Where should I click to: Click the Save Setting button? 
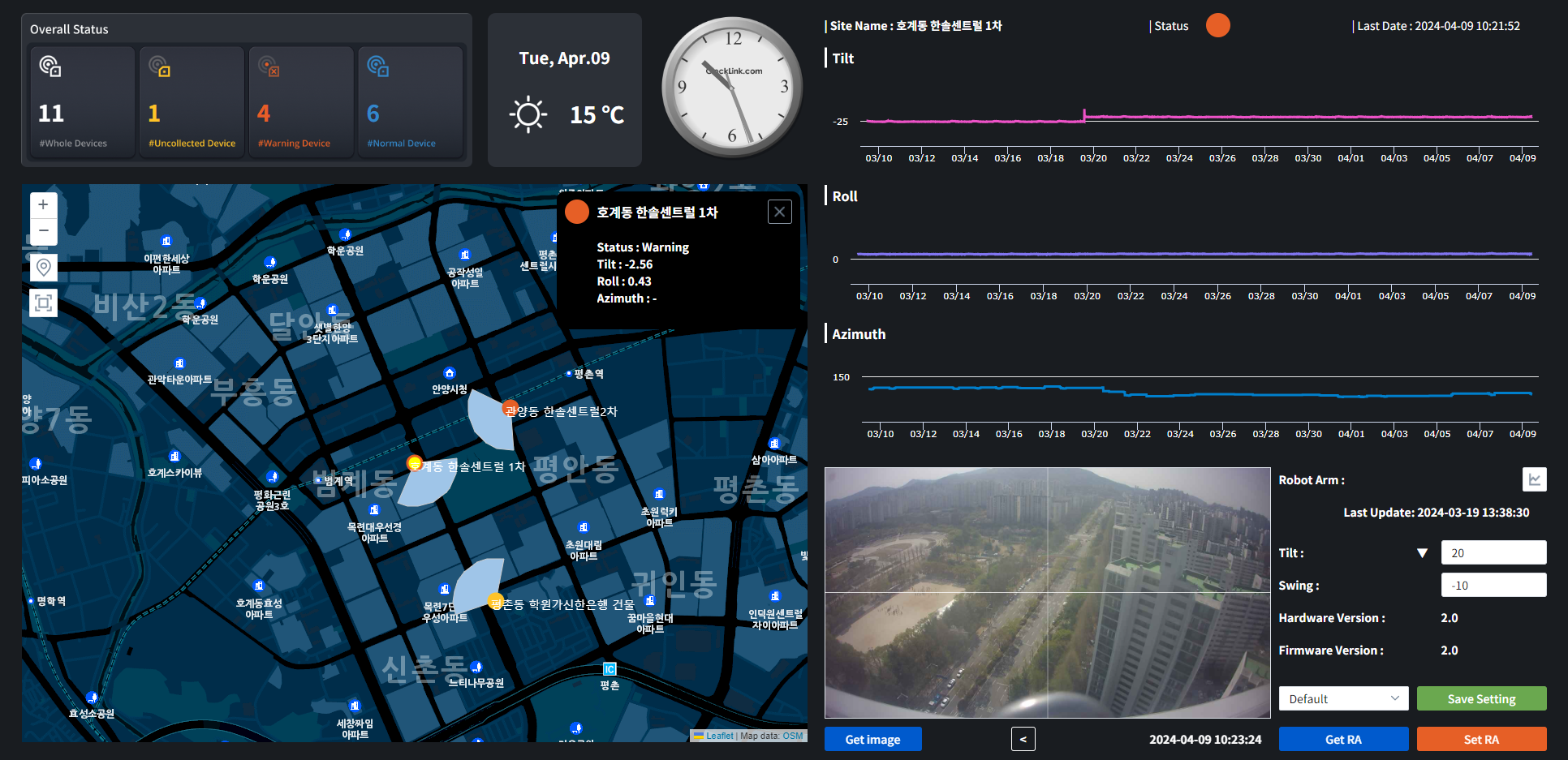(1481, 698)
